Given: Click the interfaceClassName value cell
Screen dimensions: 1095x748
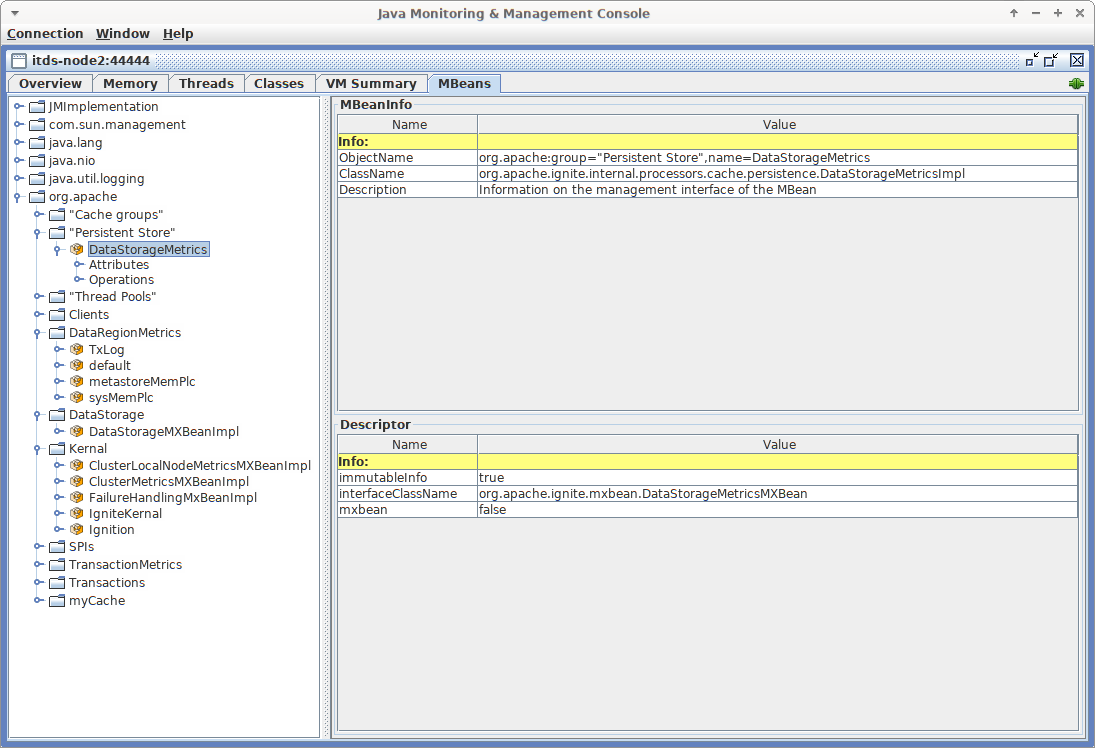Looking at the screenshot, I should tap(776, 494).
